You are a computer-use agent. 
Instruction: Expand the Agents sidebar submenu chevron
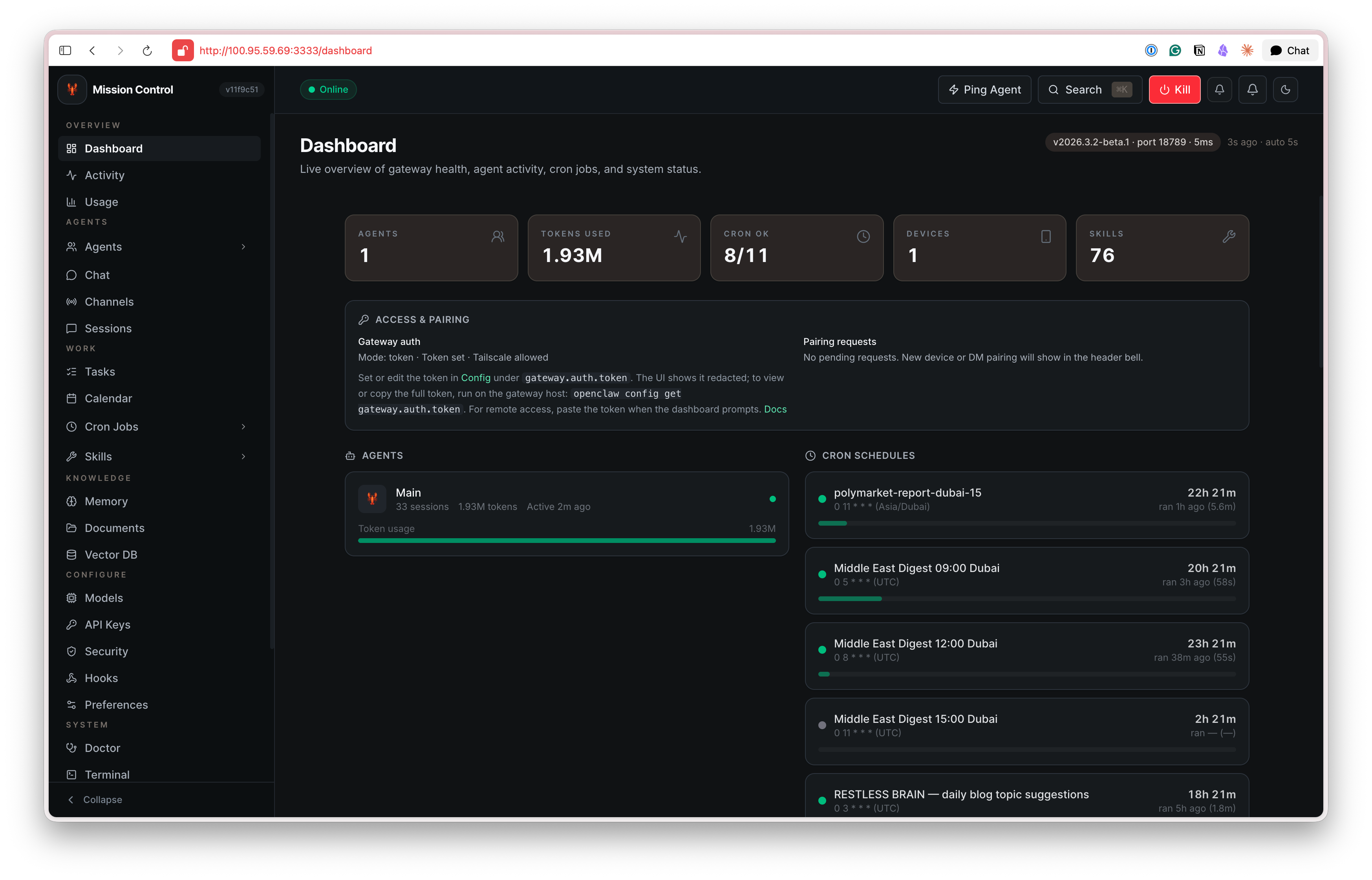point(243,247)
